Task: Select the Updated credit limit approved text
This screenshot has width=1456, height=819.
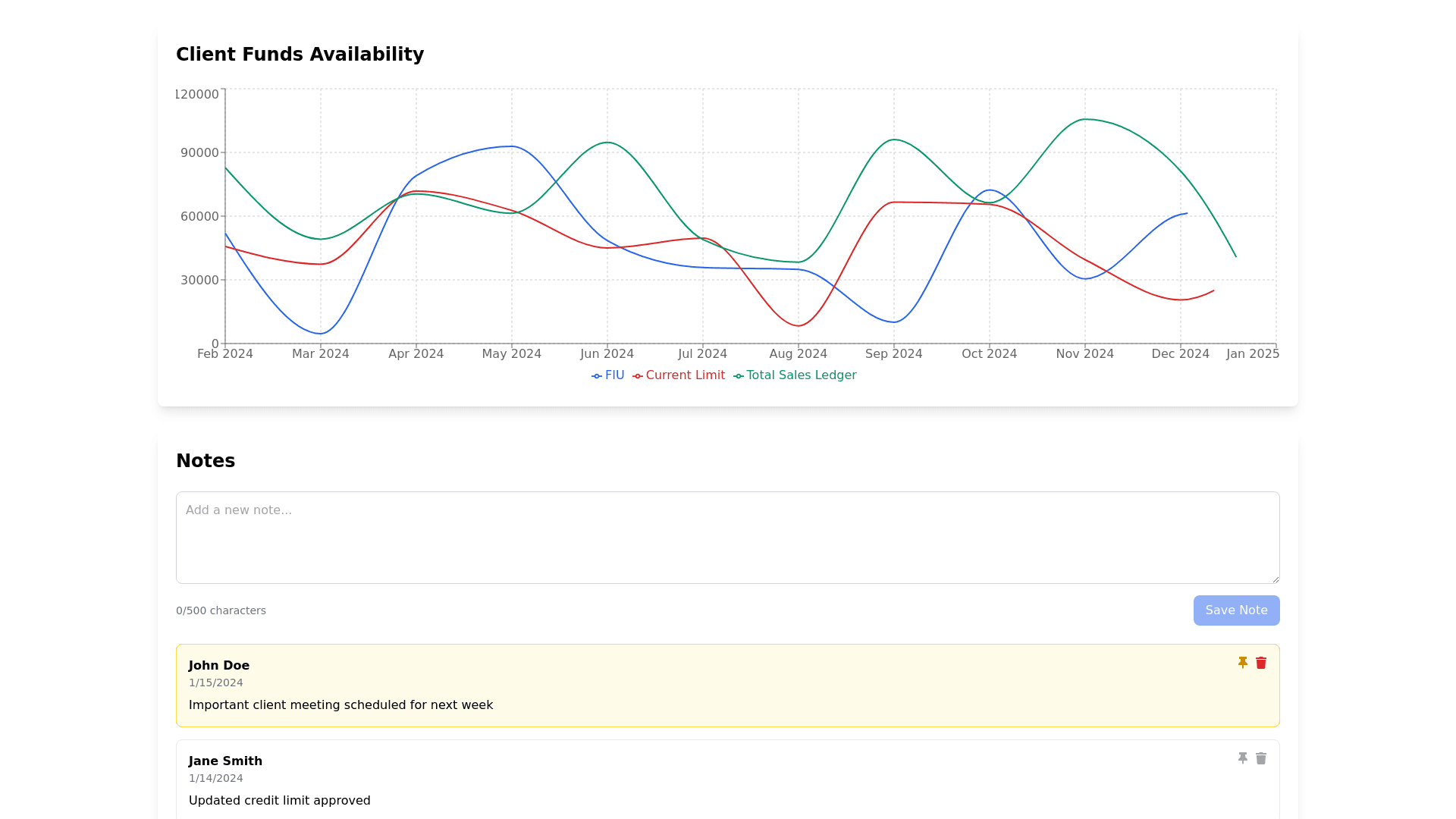Action: [x=279, y=801]
